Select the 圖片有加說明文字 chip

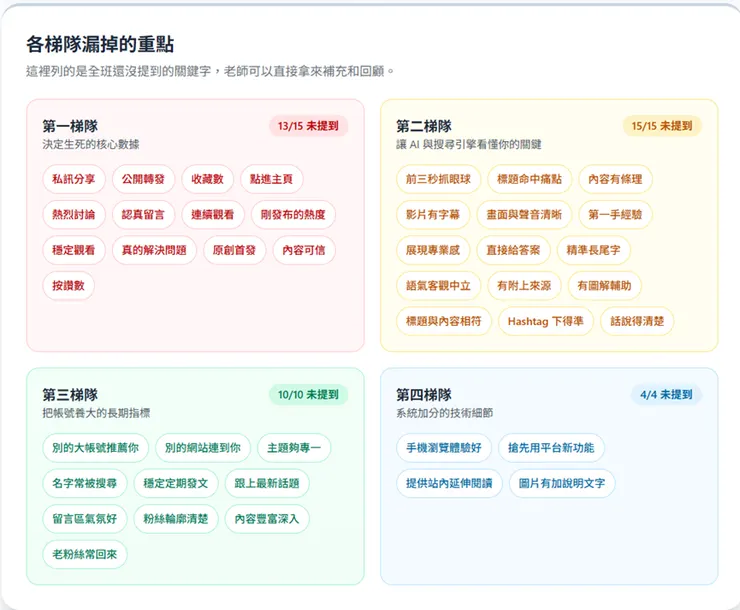click(562, 483)
